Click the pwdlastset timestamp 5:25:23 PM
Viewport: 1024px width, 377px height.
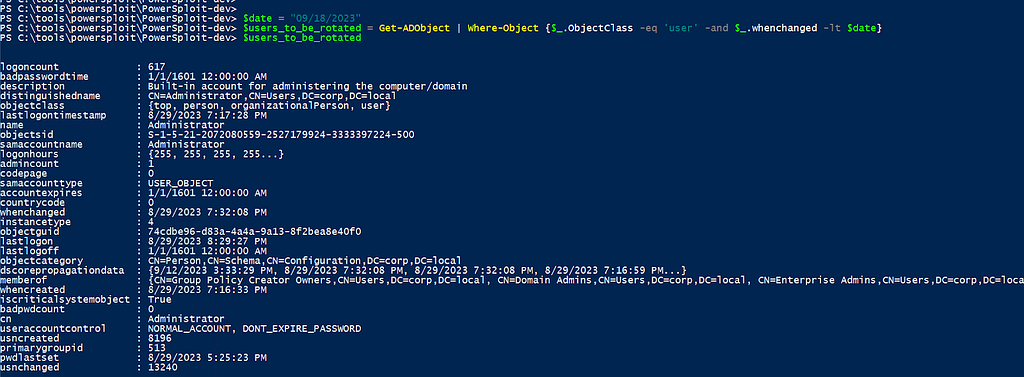[207, 358]
